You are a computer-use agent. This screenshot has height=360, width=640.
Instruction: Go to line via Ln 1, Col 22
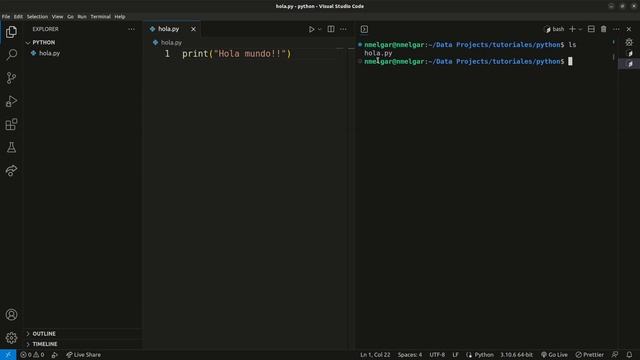click(375, 355)
